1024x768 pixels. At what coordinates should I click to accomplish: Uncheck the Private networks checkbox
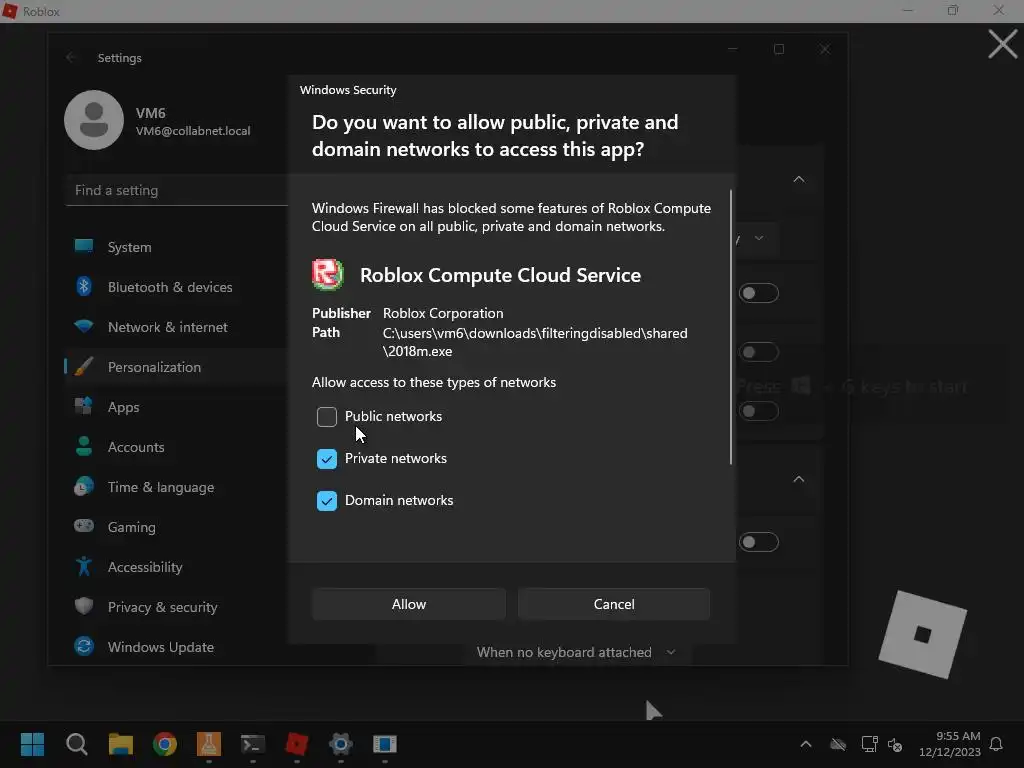327,458
